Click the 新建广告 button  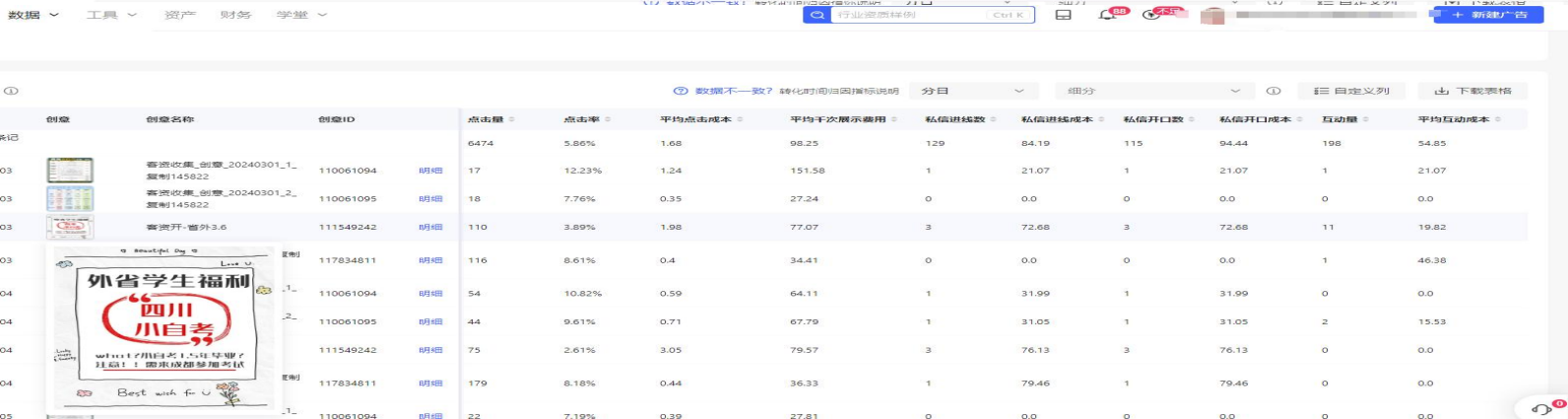[x=1488, y=15]
